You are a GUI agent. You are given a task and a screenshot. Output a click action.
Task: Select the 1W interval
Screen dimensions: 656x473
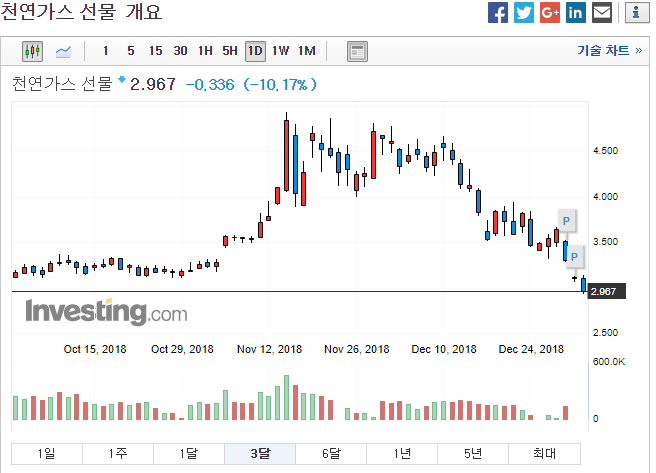point(281,51)
